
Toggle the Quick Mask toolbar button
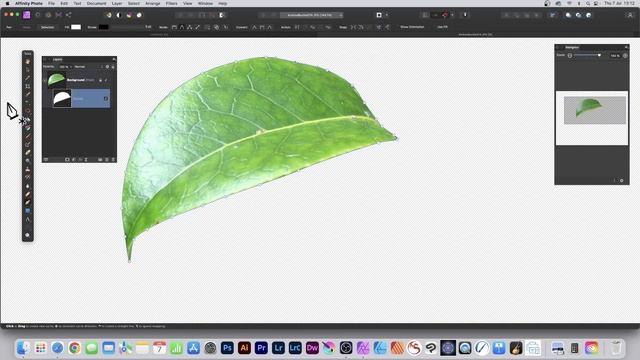pyautogui.click(x=379, y=15)
